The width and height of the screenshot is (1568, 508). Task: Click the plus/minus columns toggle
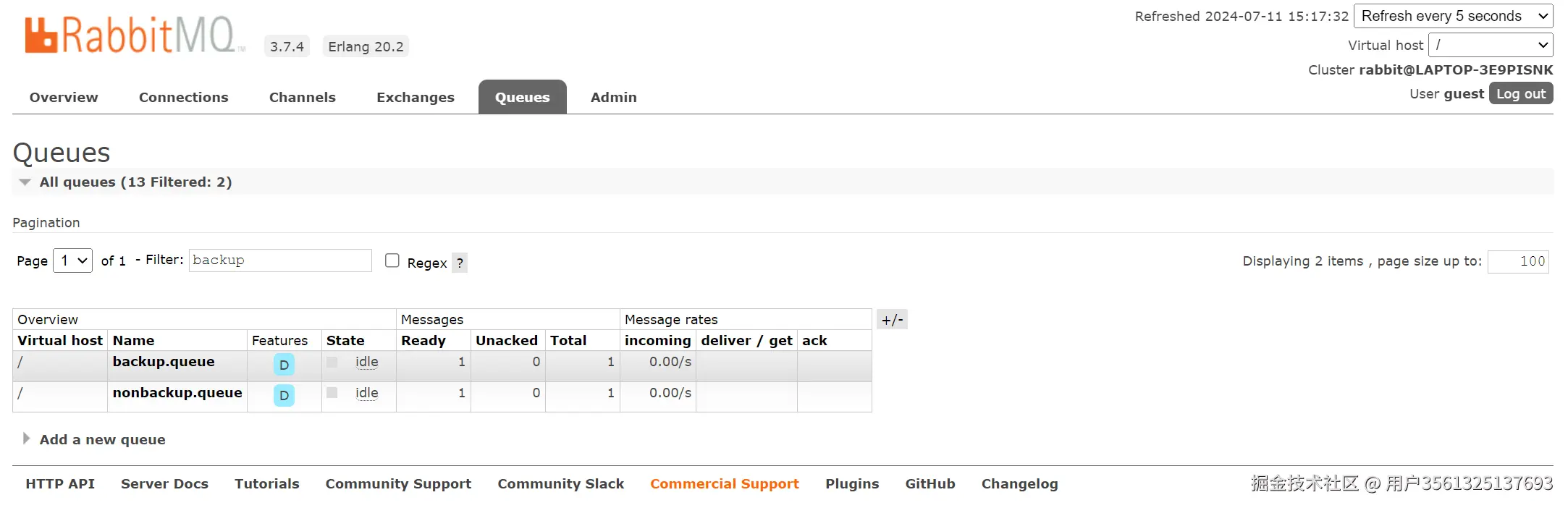[x=892, y=320]
